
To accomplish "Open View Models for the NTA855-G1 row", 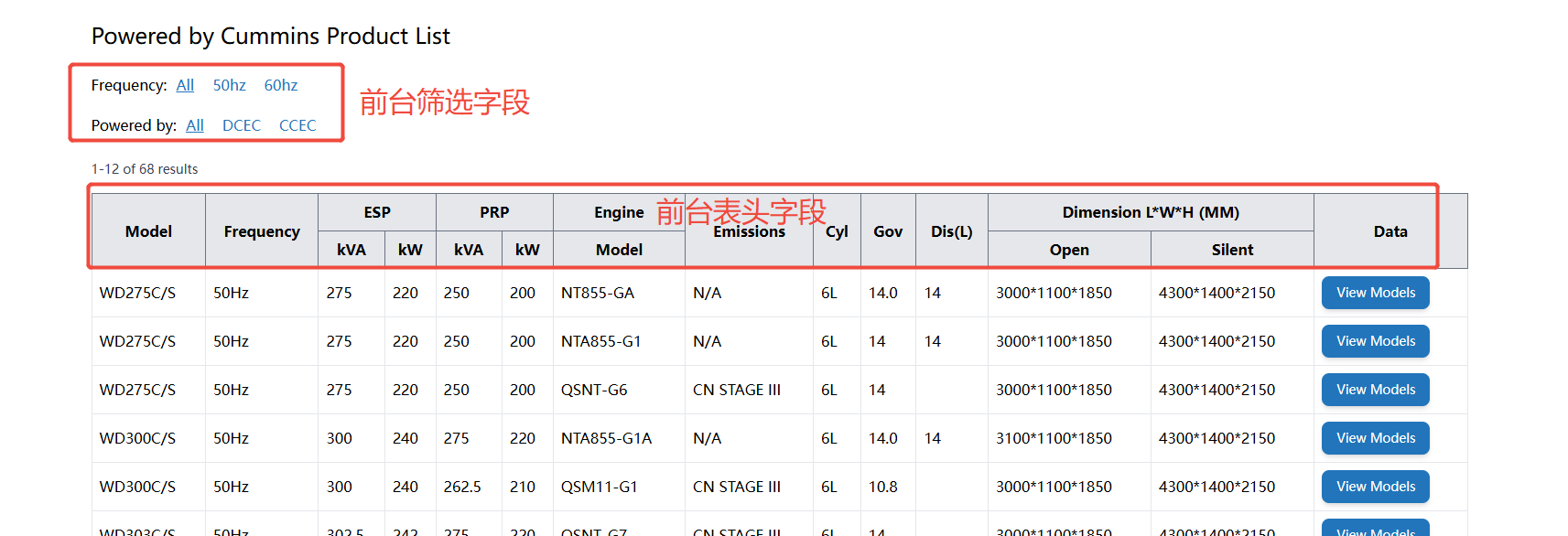I will point(1376,341).
